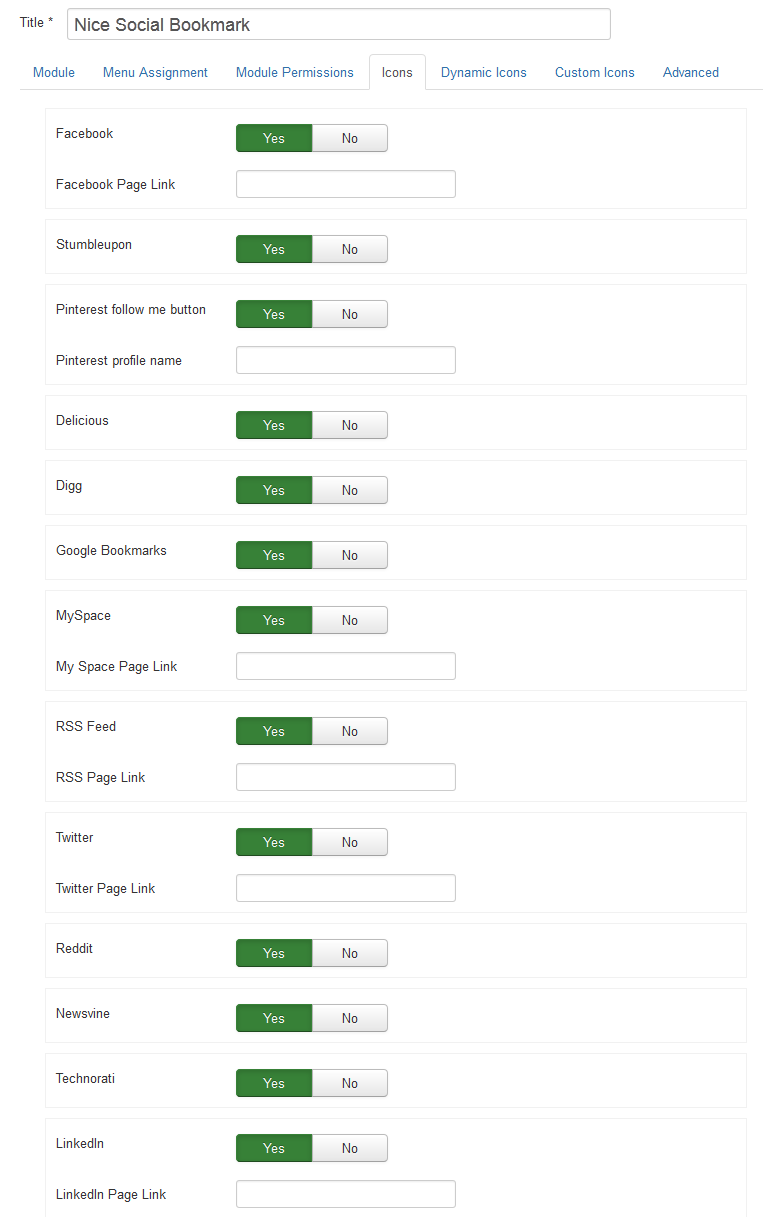Disable the Facebook icon option
This screenshot has height=1217, width=763.
pyautogui.click(x=350, y=138)
